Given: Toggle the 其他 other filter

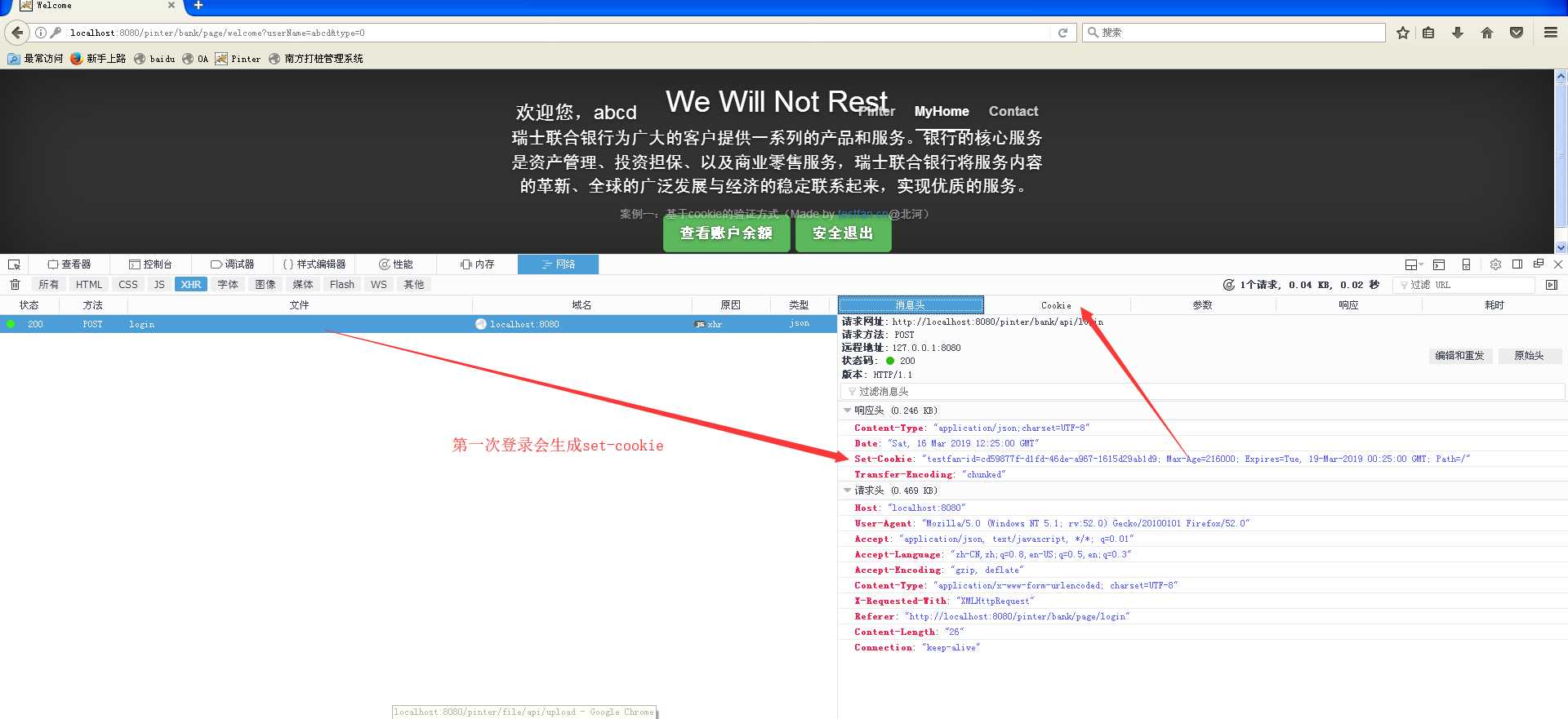Looking at the screenshot, I should coord(414,285).
